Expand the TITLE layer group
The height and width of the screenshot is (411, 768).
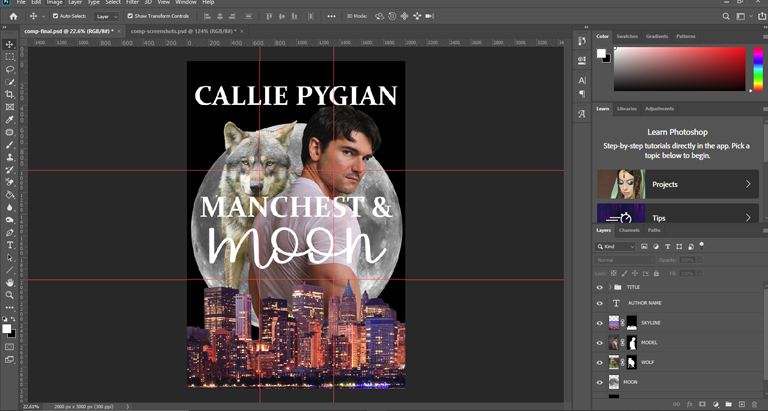click(x=610, y=287)
